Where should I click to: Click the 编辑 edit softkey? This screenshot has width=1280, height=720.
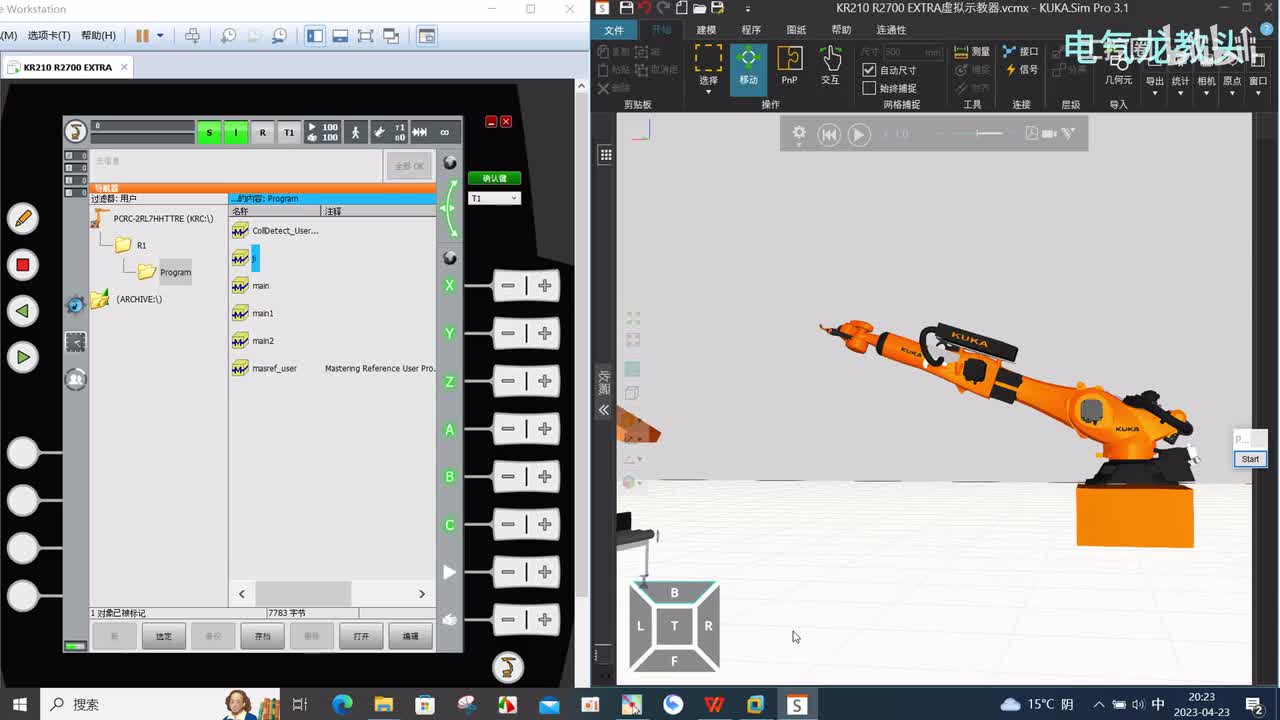[x=411, y=636]
